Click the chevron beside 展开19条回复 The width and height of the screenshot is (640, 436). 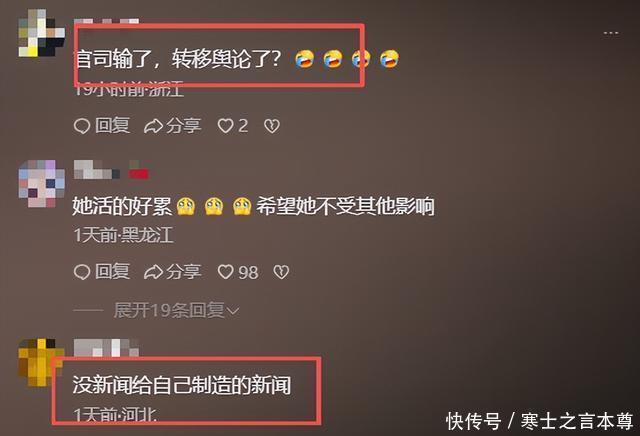tap(233, 311)
